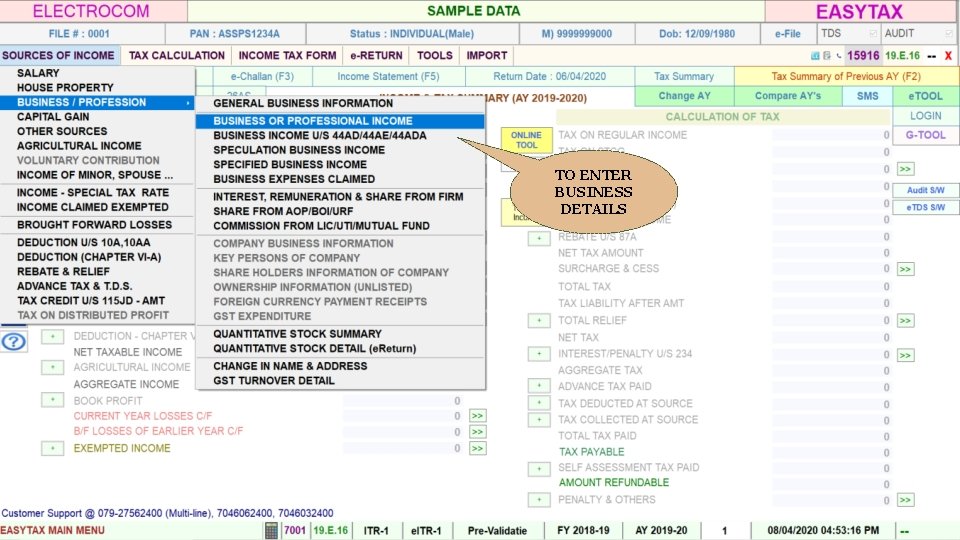
Task: Expand Agricultural Income plus button in summary
Action: (53, 367)
